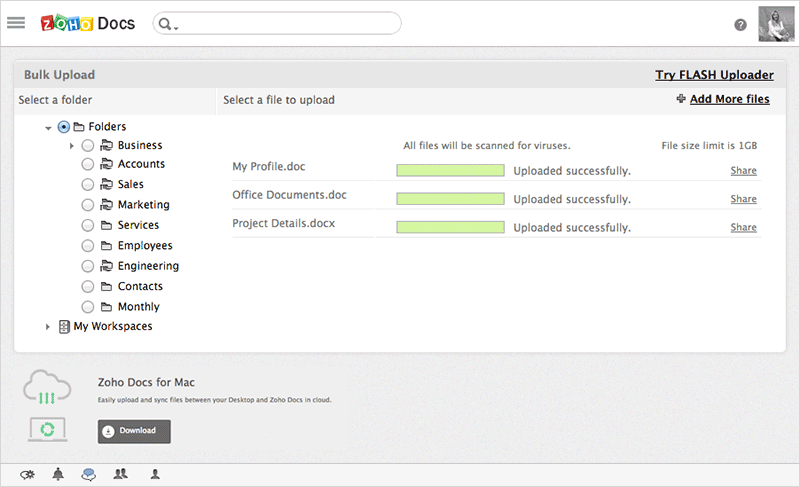Image resolution: width=800 pixels, height=487 pixels.
Task: Select the Employees folder radio button
Action: pos(88,245)
